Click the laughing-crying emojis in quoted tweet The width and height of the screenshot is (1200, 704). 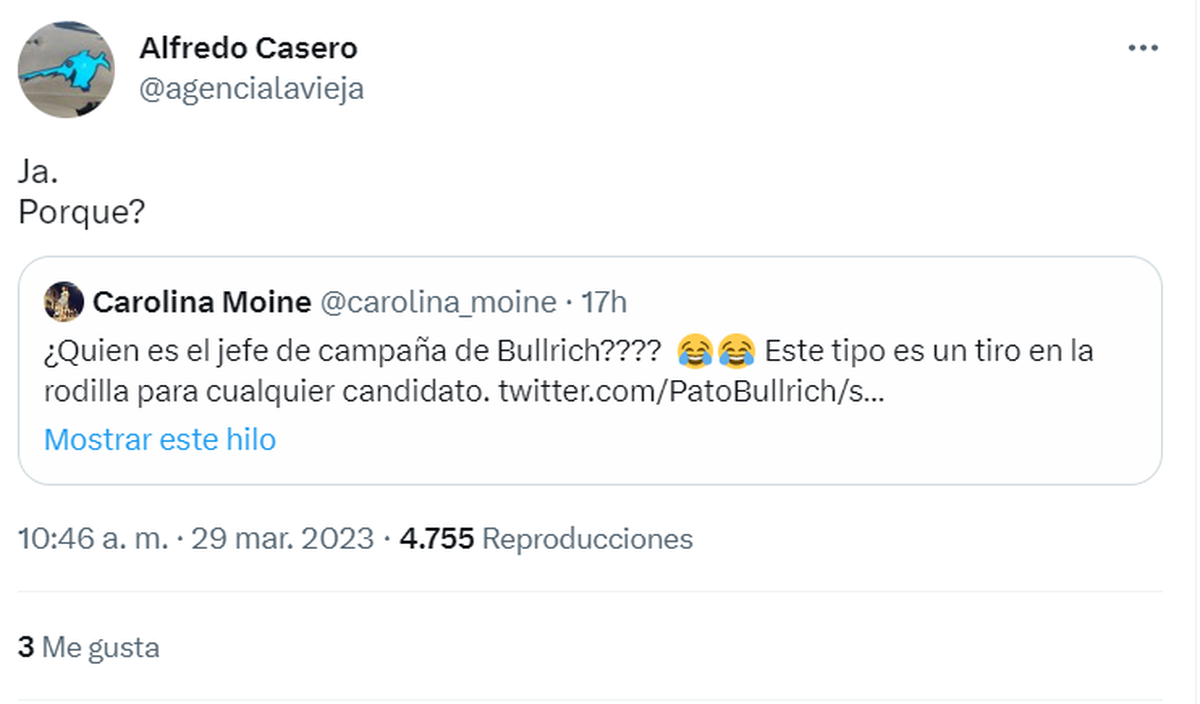coord(715,352)
